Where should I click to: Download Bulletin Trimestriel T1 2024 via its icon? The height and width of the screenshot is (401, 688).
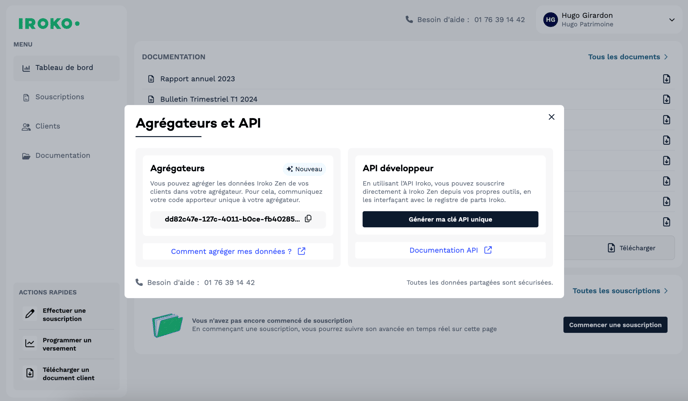point(666,99)
